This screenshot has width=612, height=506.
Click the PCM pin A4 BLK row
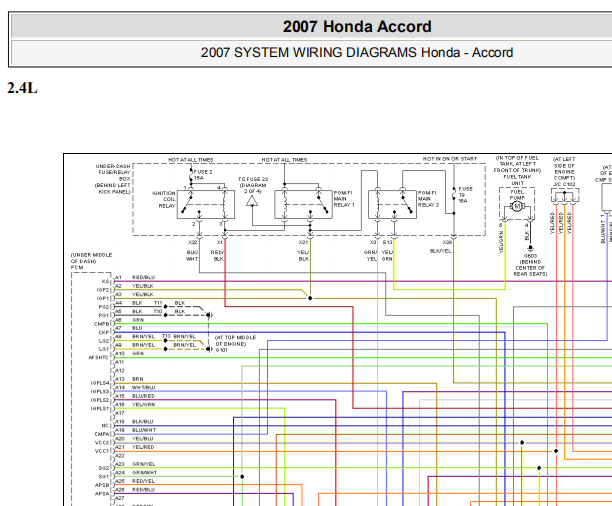[x=129, y=303]
